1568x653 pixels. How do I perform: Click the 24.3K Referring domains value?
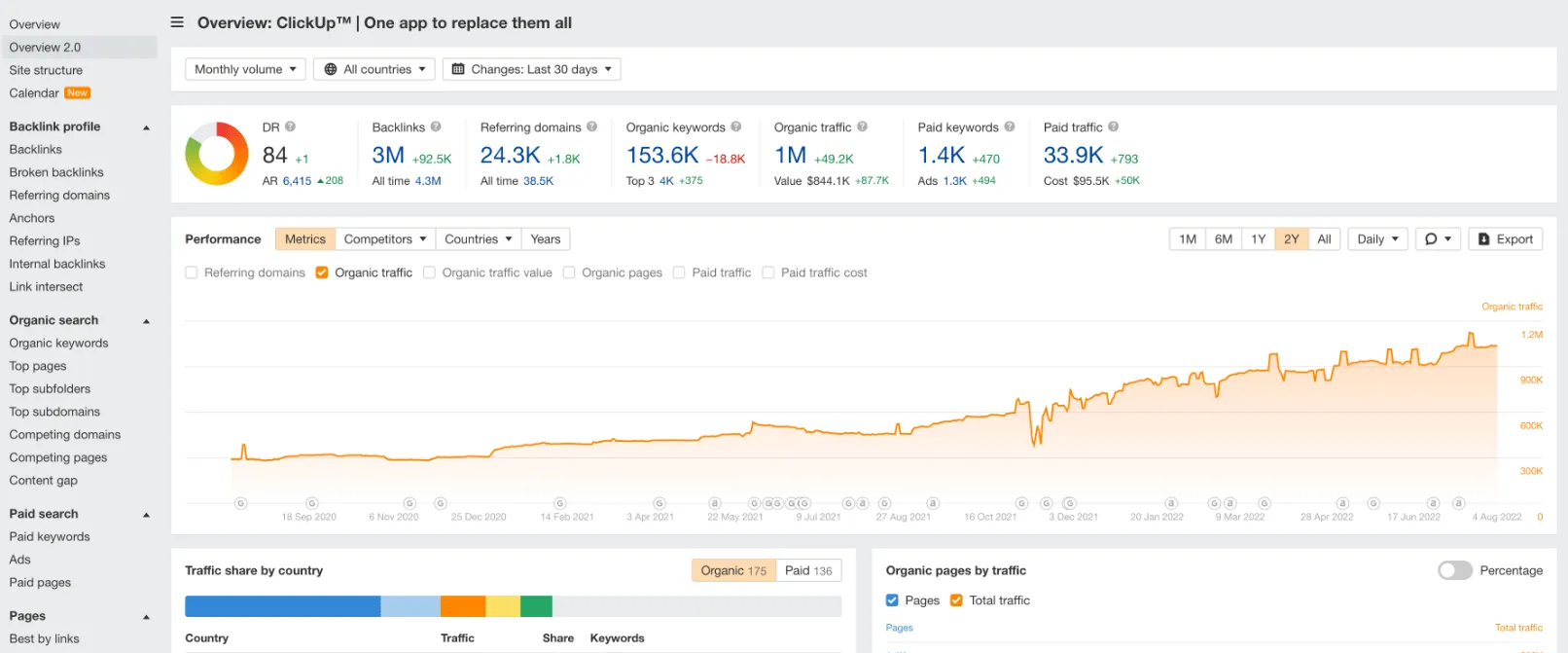point(511,156)
